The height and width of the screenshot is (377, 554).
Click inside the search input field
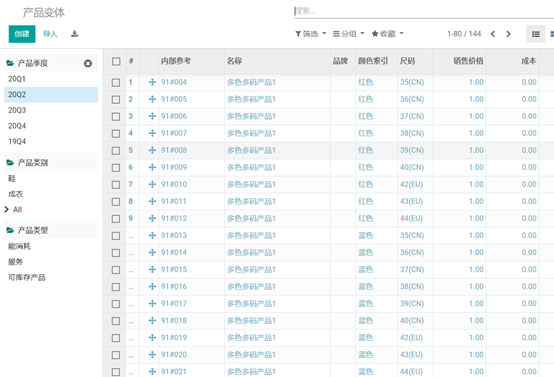tap(424, 11)
